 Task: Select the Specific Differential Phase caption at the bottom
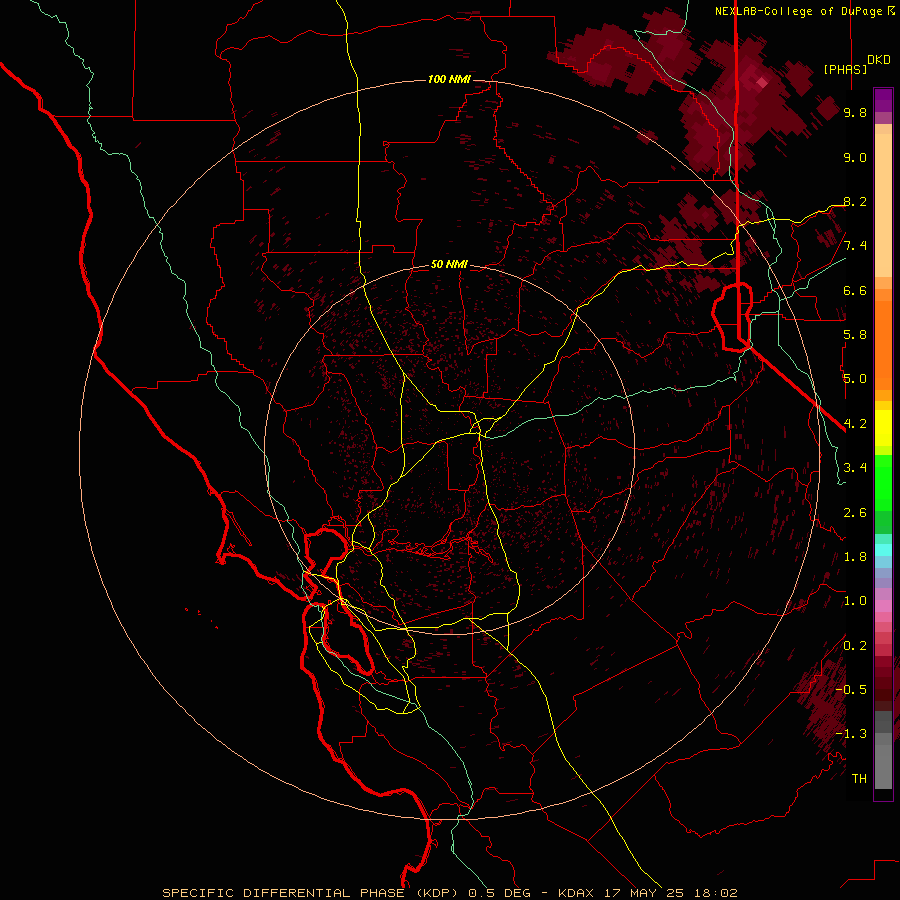point(449,893)
